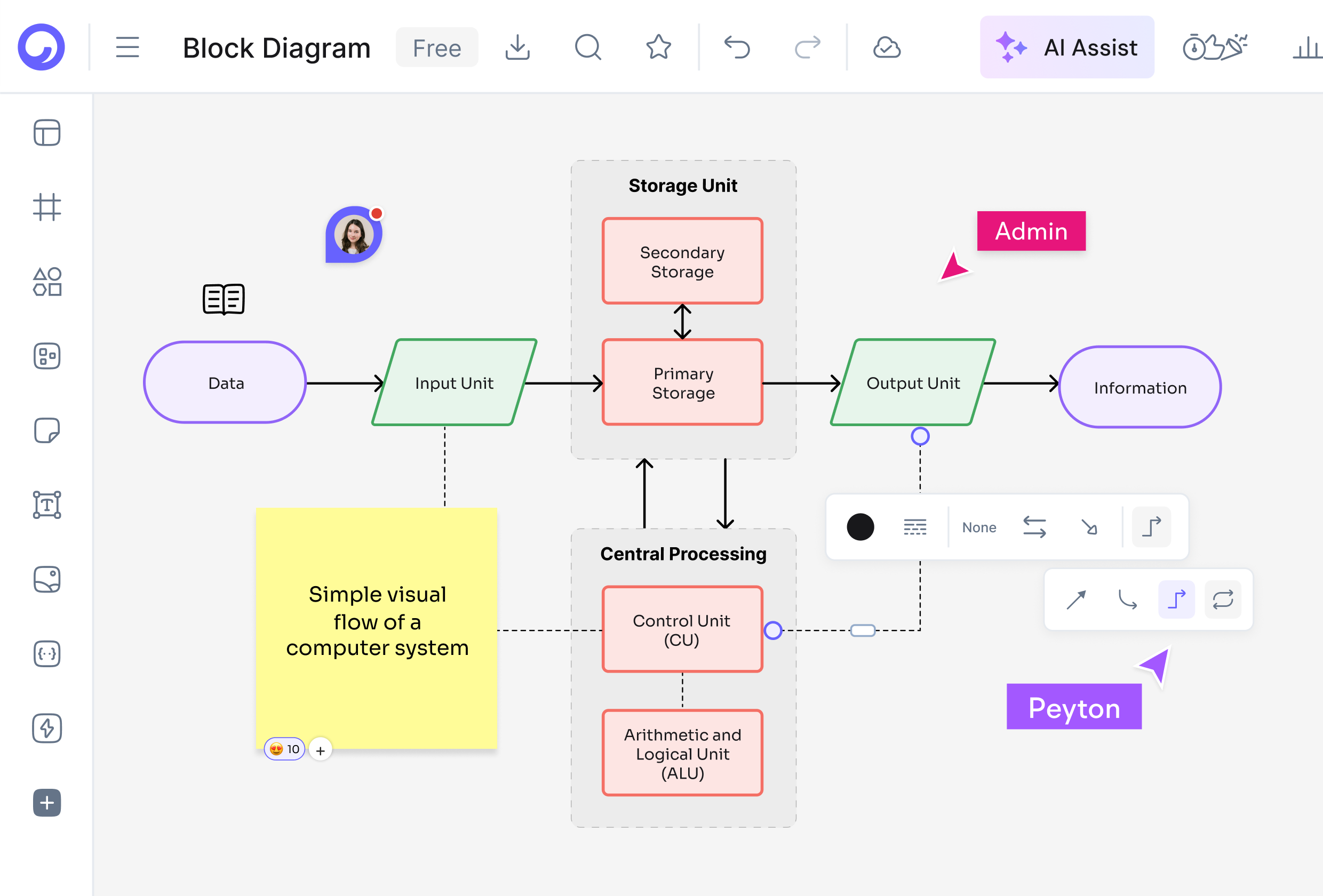Click the connector midpoint handle
The width and height of the screenshot is (1323, 896).
pos(863,630)
